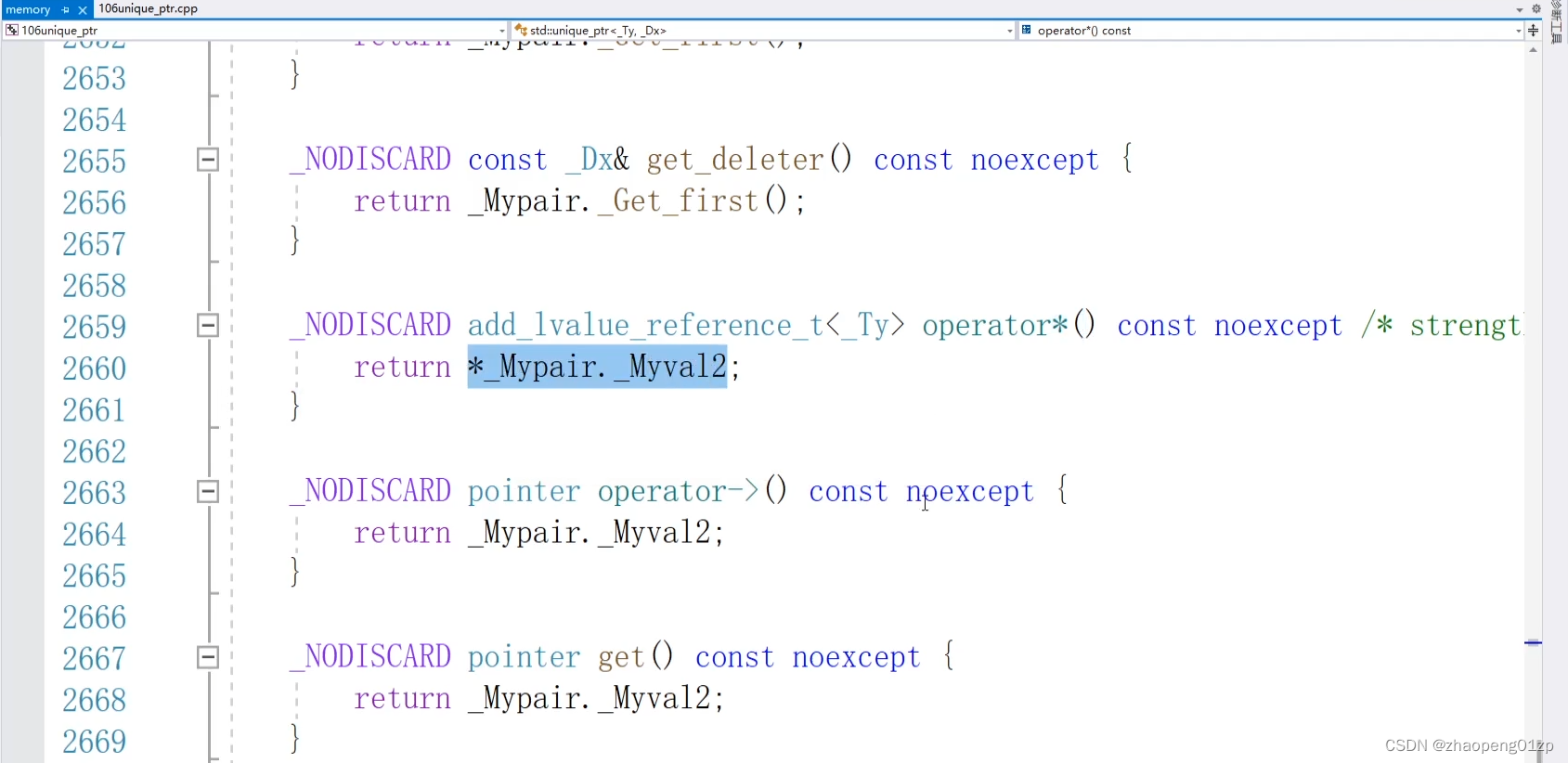Image resolution: width=1568 pixels, height=763 pixels.
Task: Click the highlighted *_Mypair._Myval2 selection
Action: 597,367
